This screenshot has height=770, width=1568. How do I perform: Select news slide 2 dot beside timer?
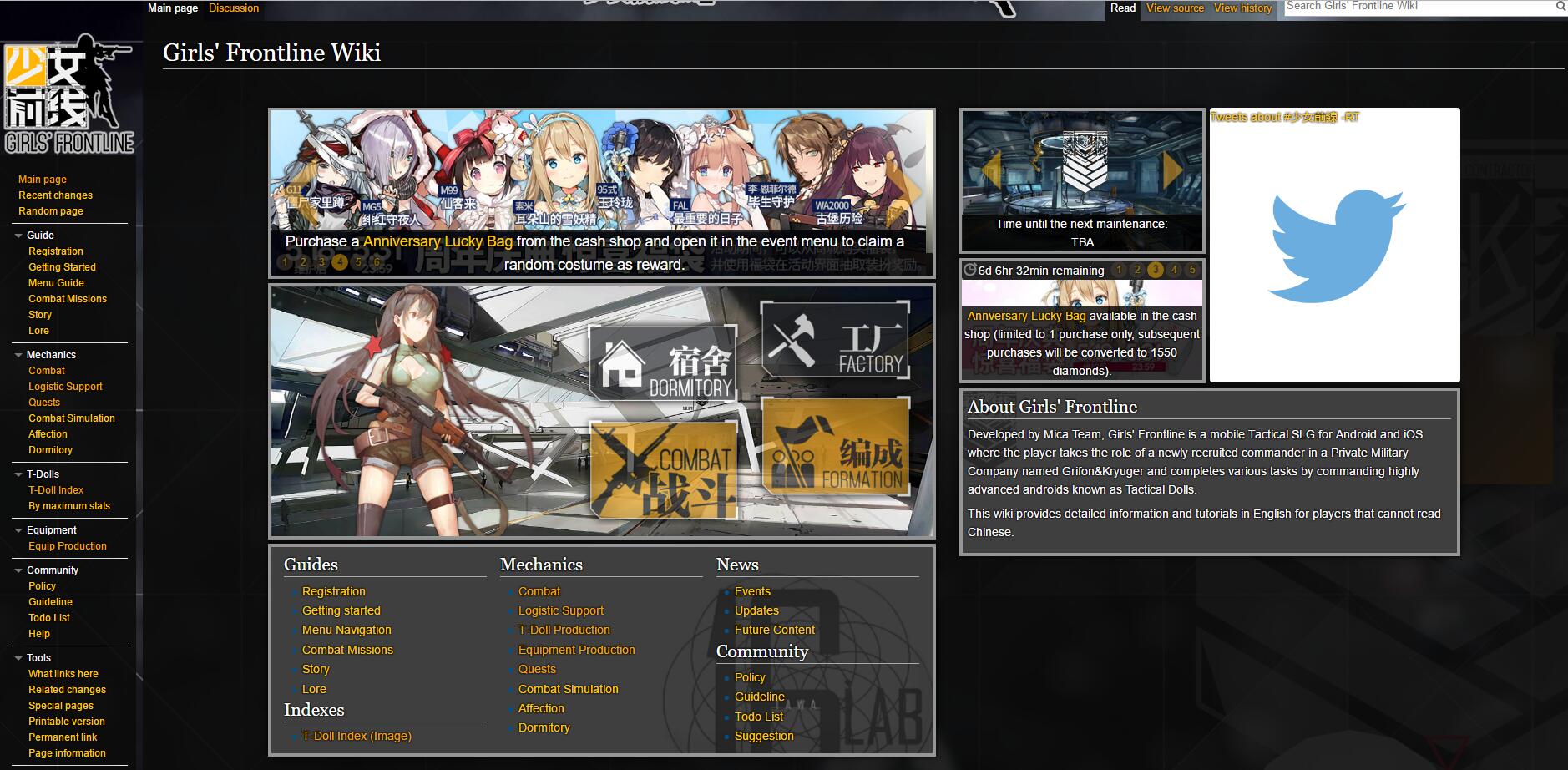pos(1137,270)
